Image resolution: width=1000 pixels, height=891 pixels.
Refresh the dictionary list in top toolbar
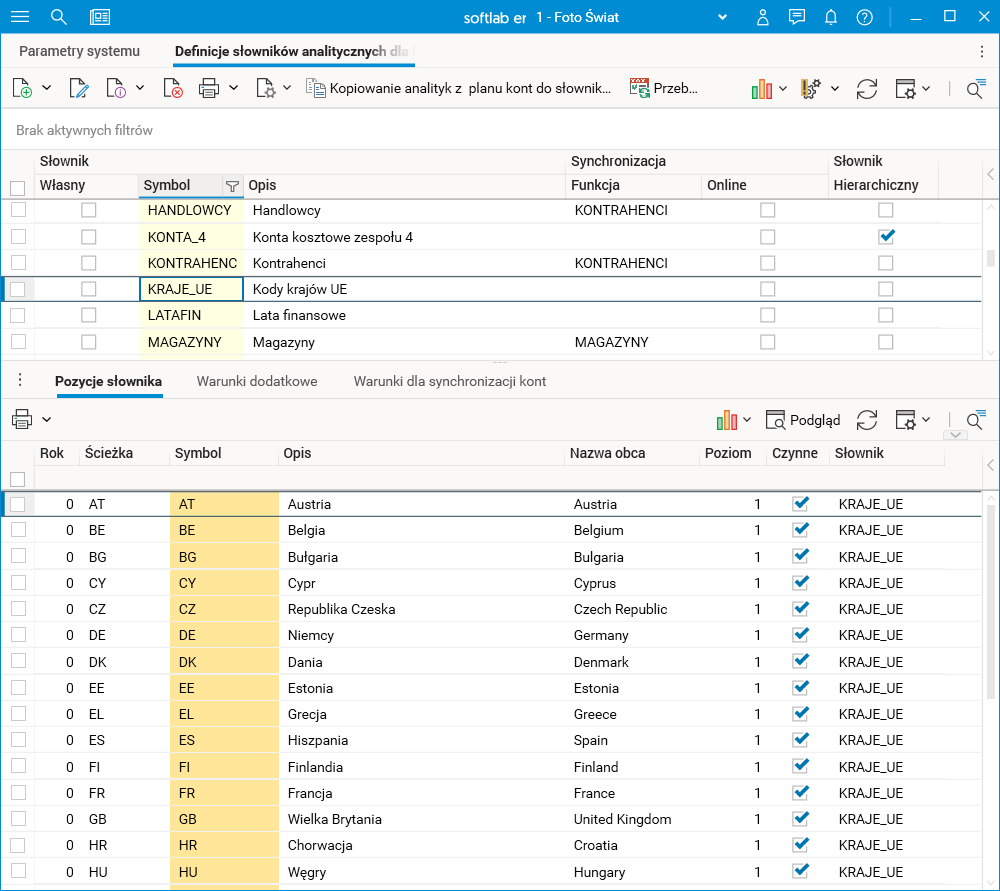[867, 88]
